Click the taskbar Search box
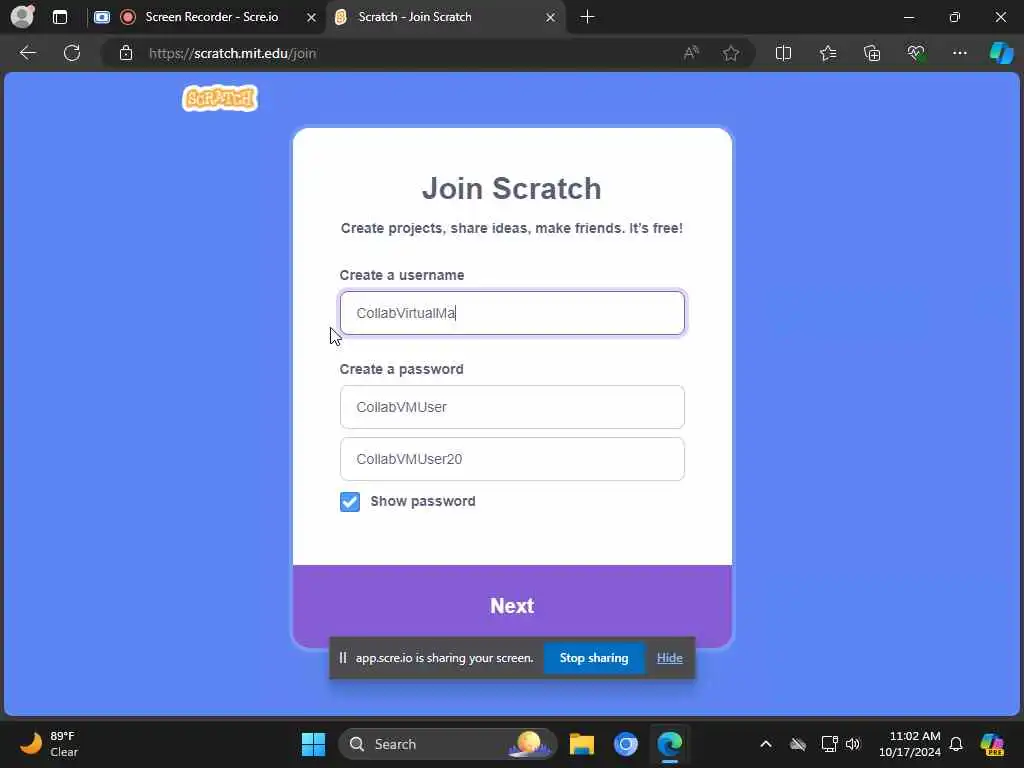The image size is (1024, 768). pos(447,744)
